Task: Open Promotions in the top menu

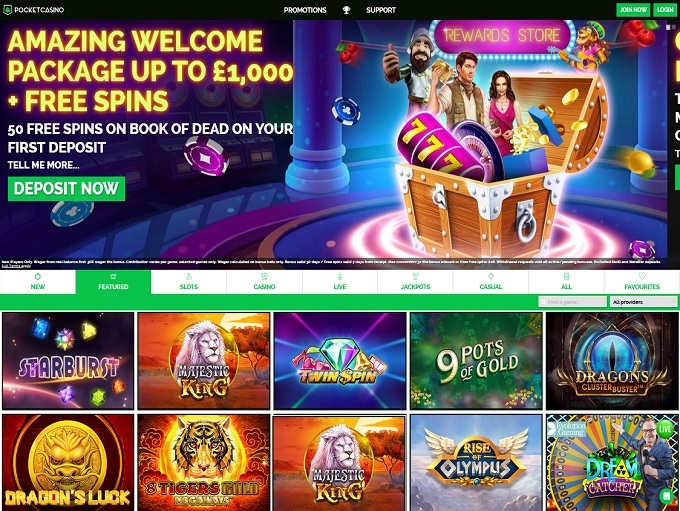Action: (305, 10)
